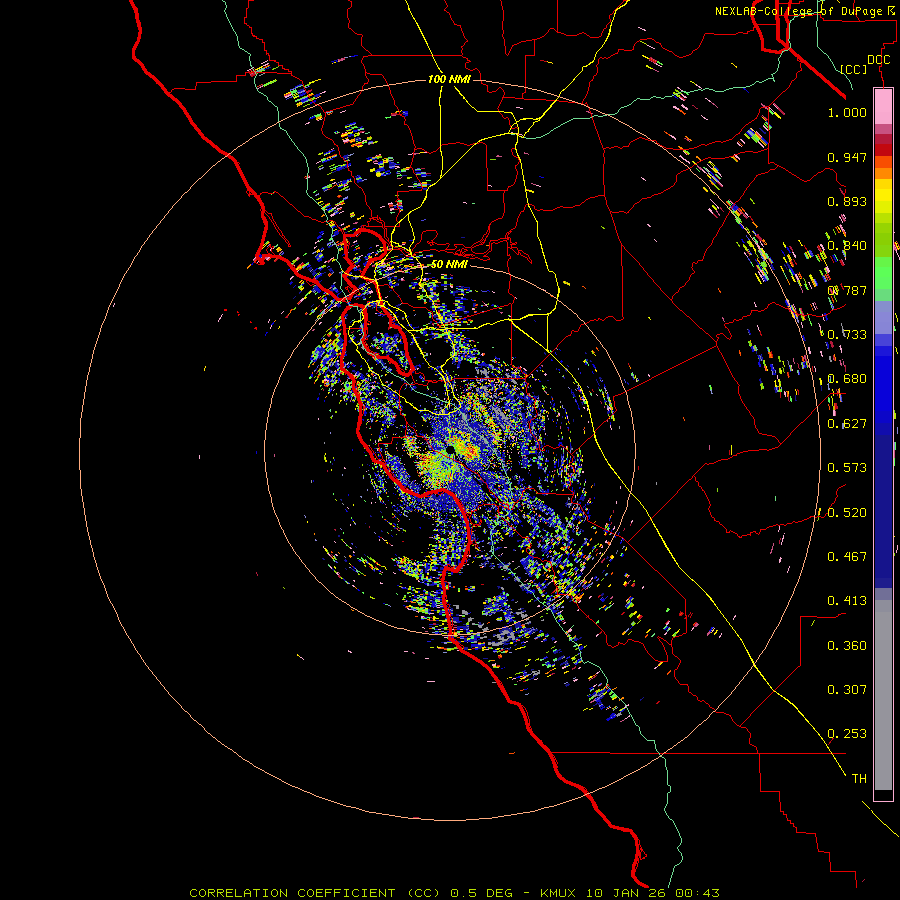900x900 pixels.
Task: Click the 0.520 scale value
Action: (847, 513)
